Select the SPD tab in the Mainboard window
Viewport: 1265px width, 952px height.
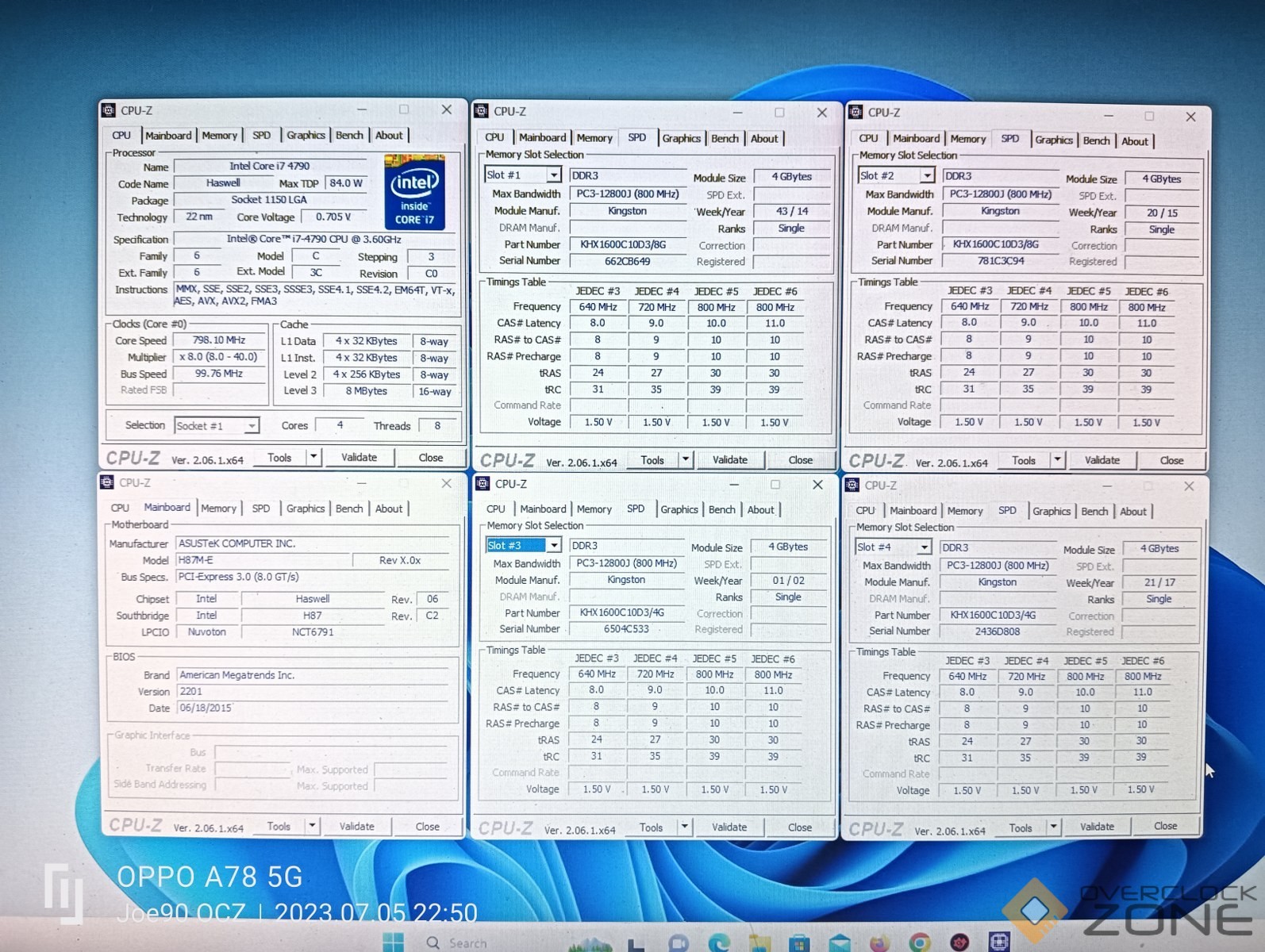point(261,509)
